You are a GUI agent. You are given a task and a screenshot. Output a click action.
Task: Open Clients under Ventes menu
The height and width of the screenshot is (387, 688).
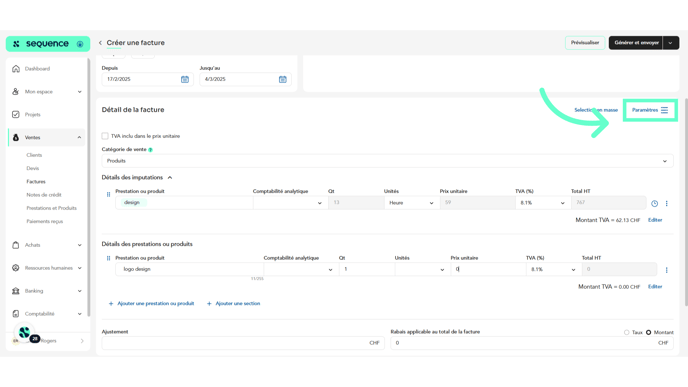coord(34,155)
